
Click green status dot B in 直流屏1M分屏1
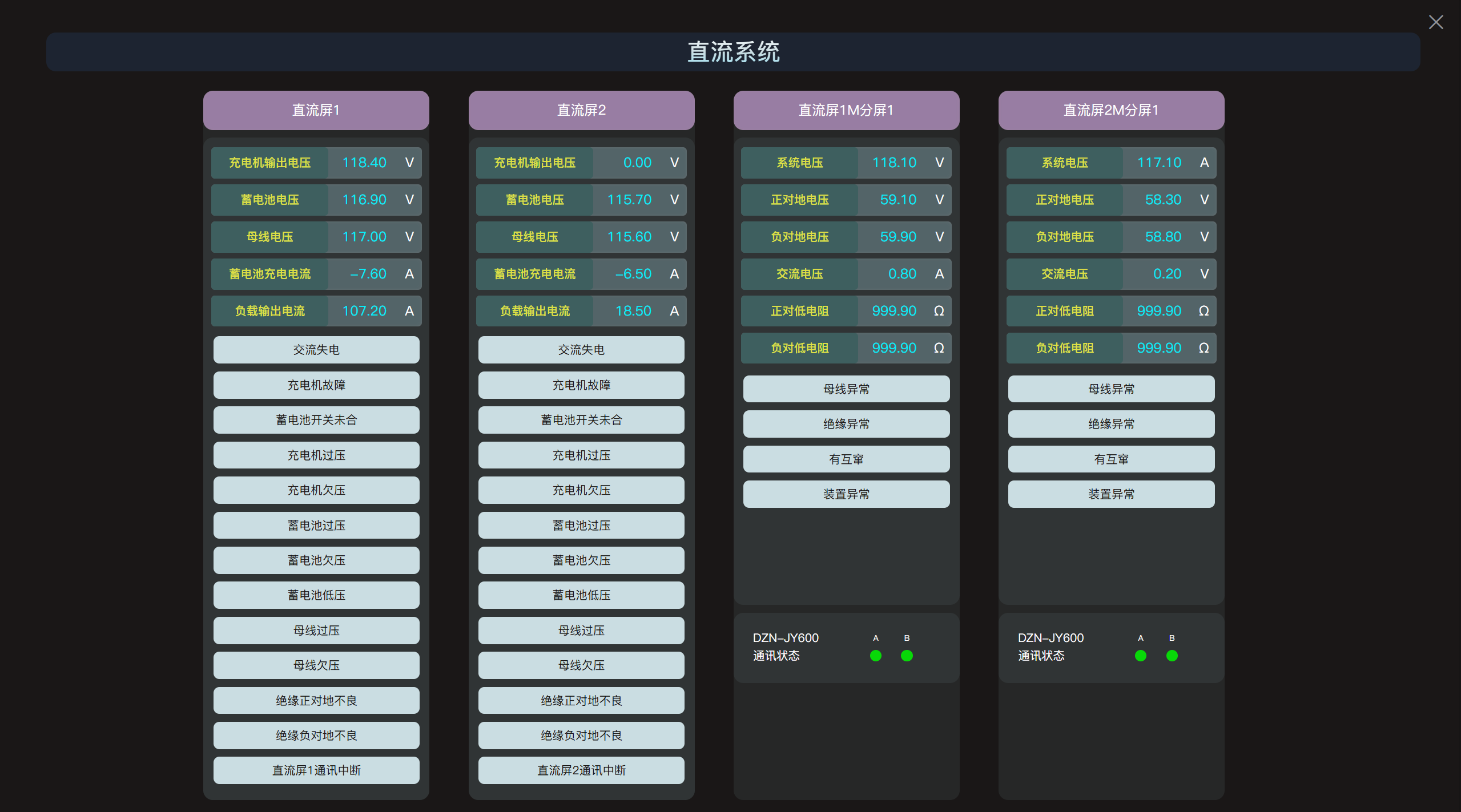pos(907,656)
